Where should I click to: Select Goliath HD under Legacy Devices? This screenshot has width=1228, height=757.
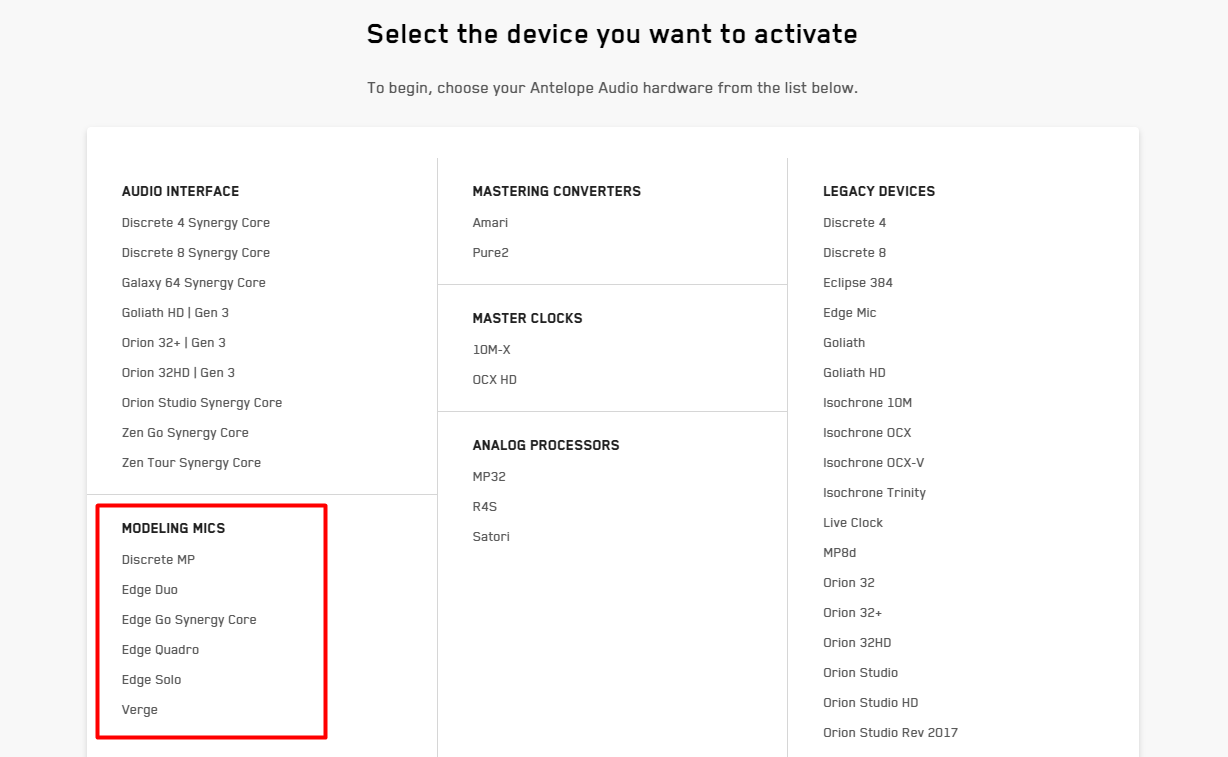point(854,373)
